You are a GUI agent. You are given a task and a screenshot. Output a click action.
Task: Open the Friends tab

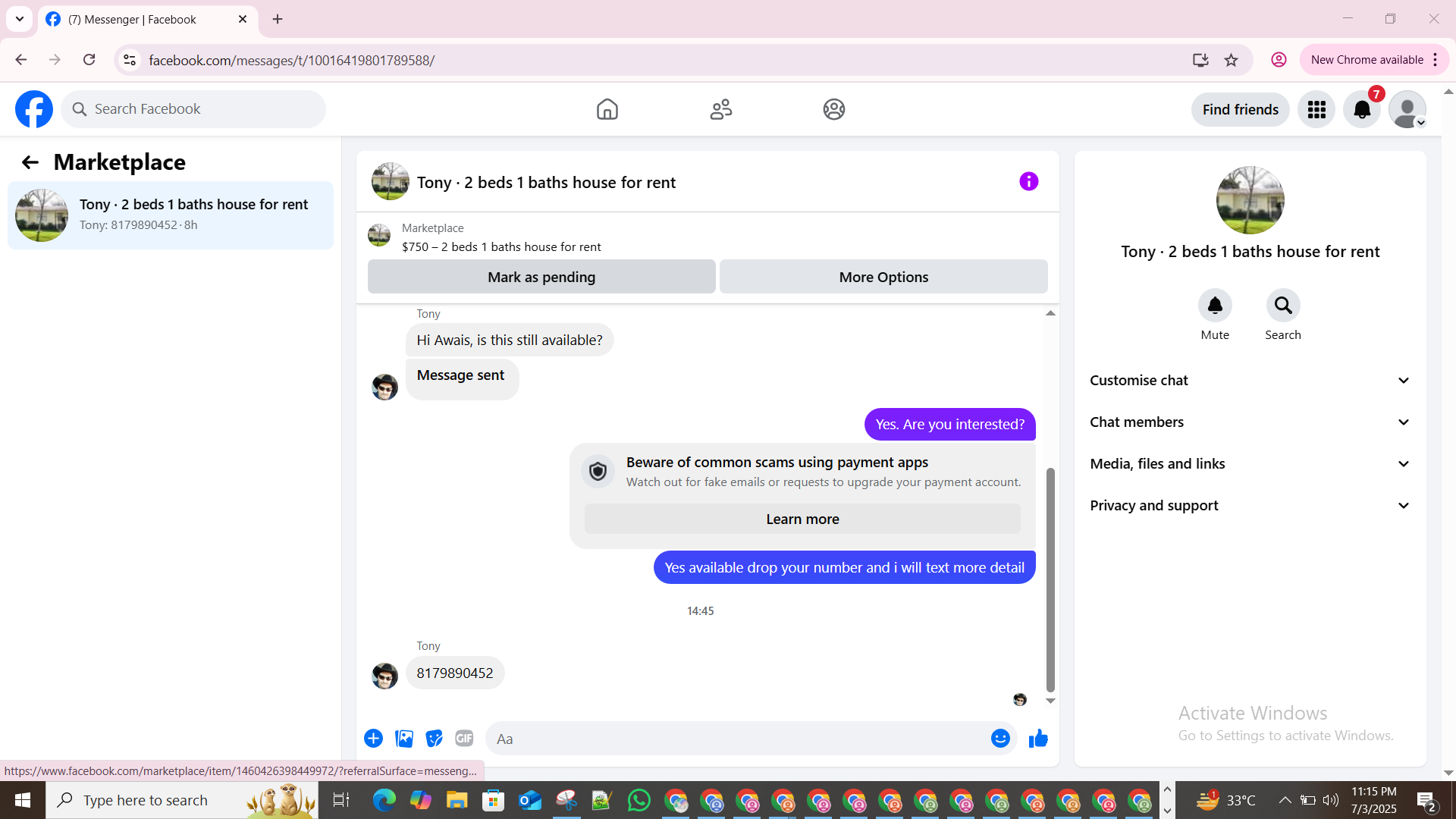(x=720, y=110)
